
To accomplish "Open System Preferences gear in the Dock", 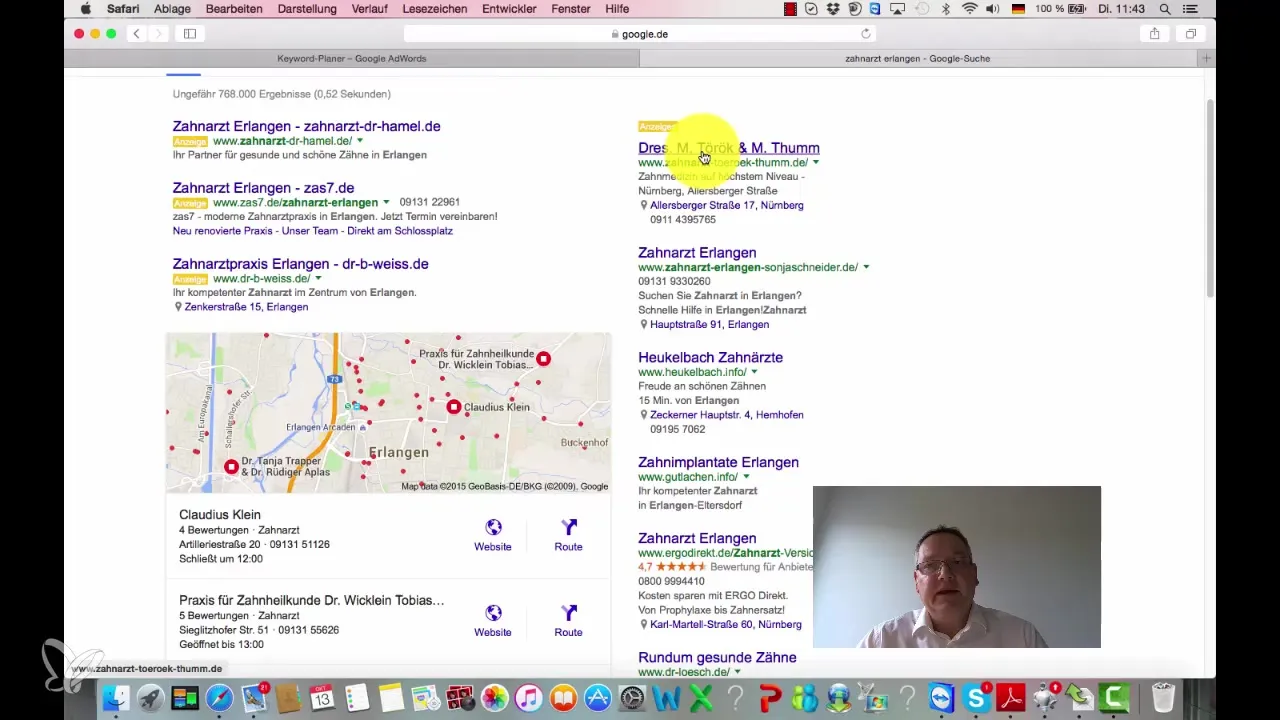I will pos(632,697).
